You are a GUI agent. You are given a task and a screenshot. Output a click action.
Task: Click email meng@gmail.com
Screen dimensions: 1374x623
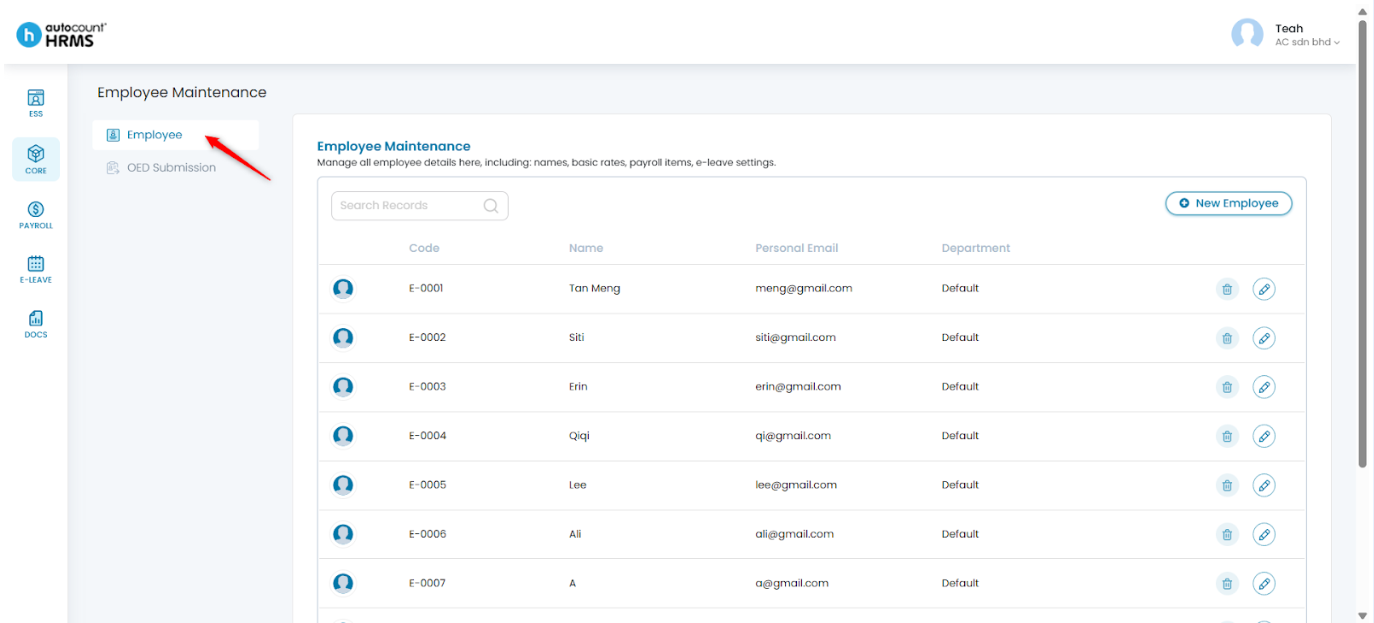804,288
